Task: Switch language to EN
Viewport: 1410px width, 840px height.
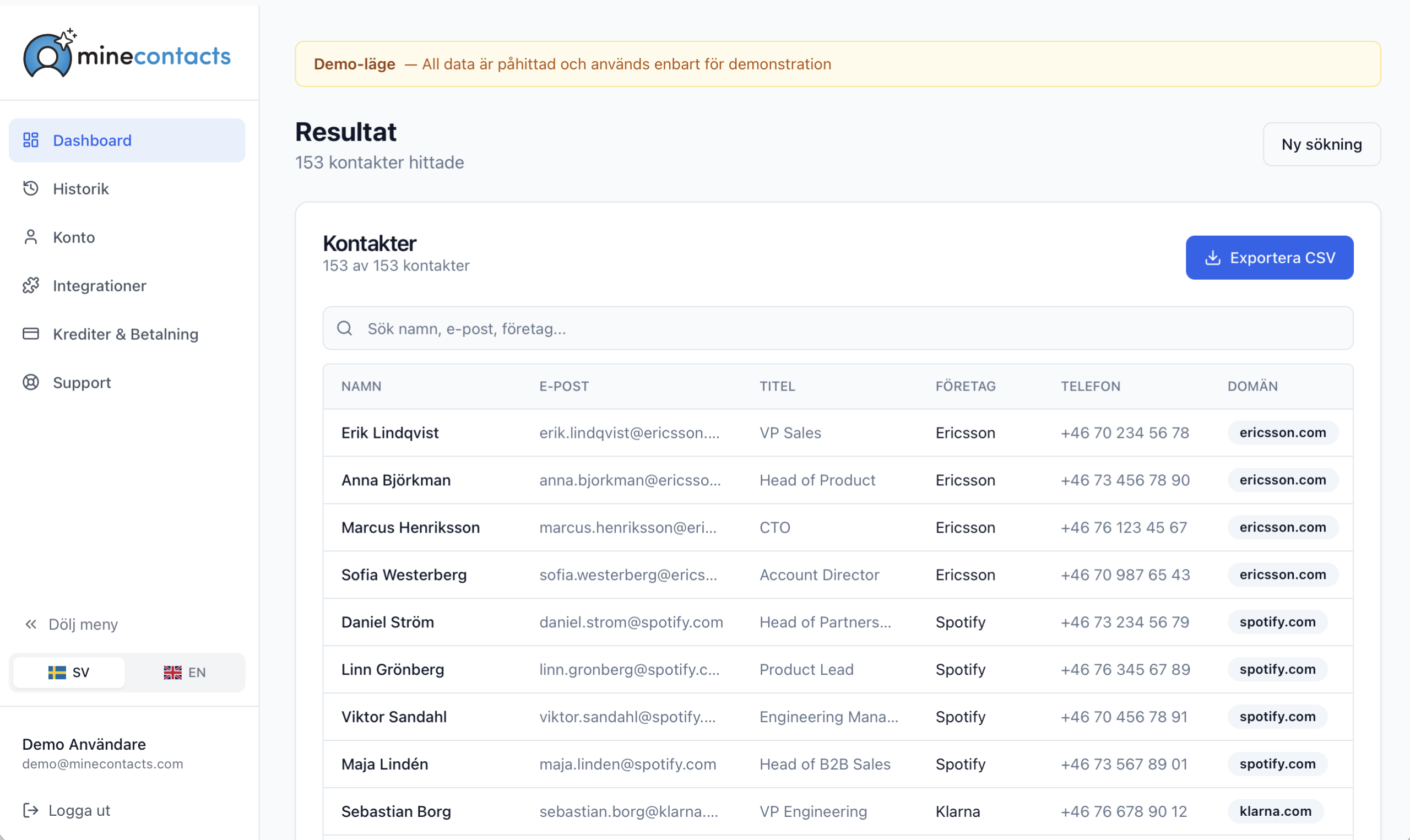Action: (x=185, y=673)
